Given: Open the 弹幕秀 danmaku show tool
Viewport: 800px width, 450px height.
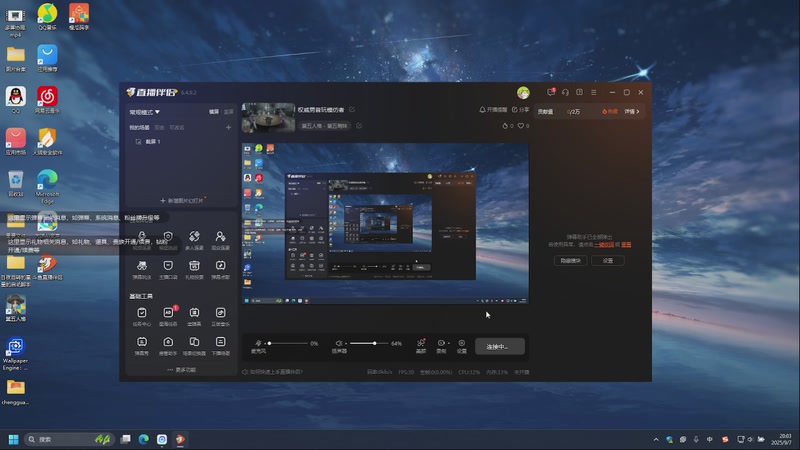Looking at the screenshot, I should (x=142, y=345).
